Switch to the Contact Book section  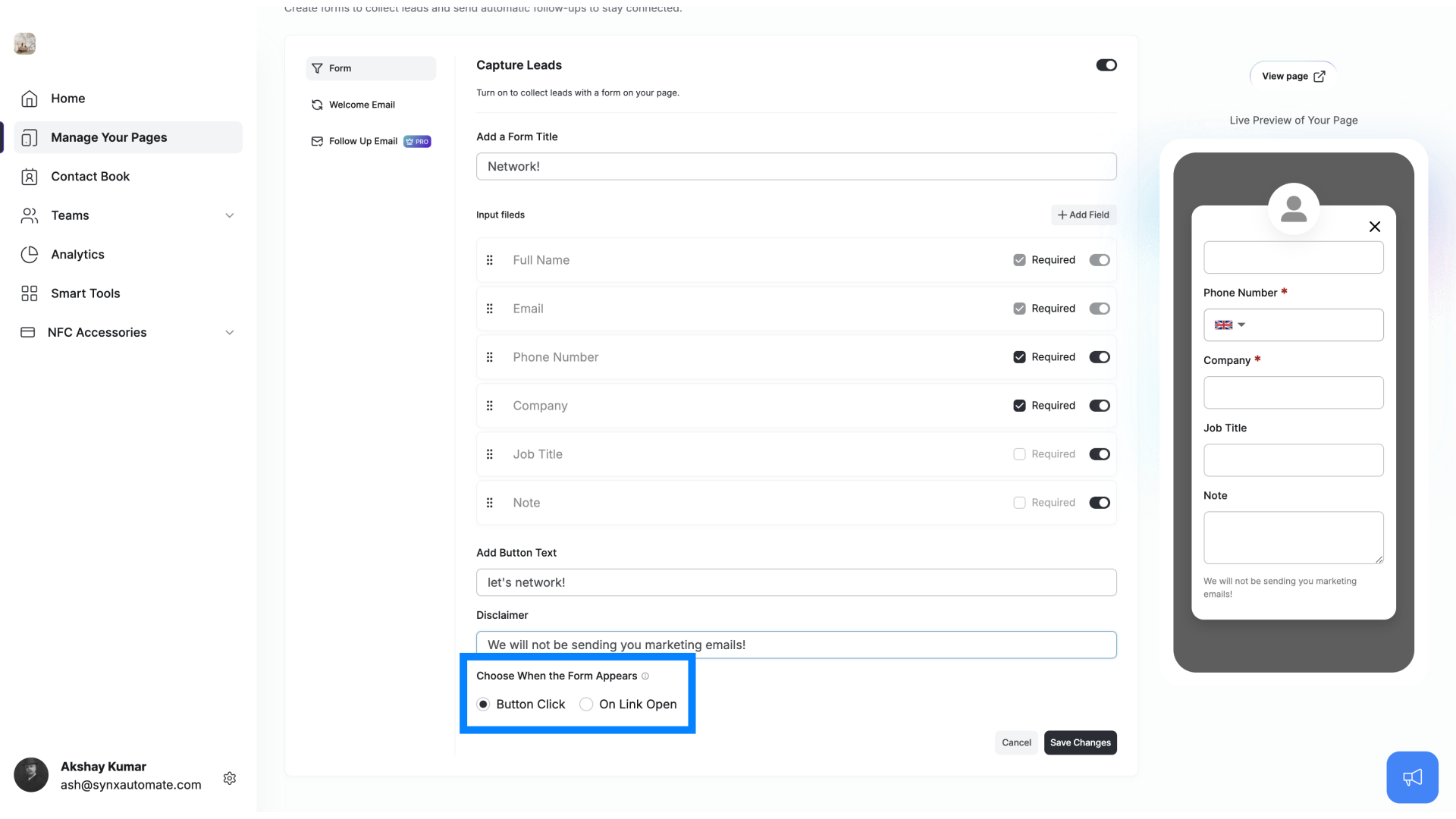tap(90, 176)
